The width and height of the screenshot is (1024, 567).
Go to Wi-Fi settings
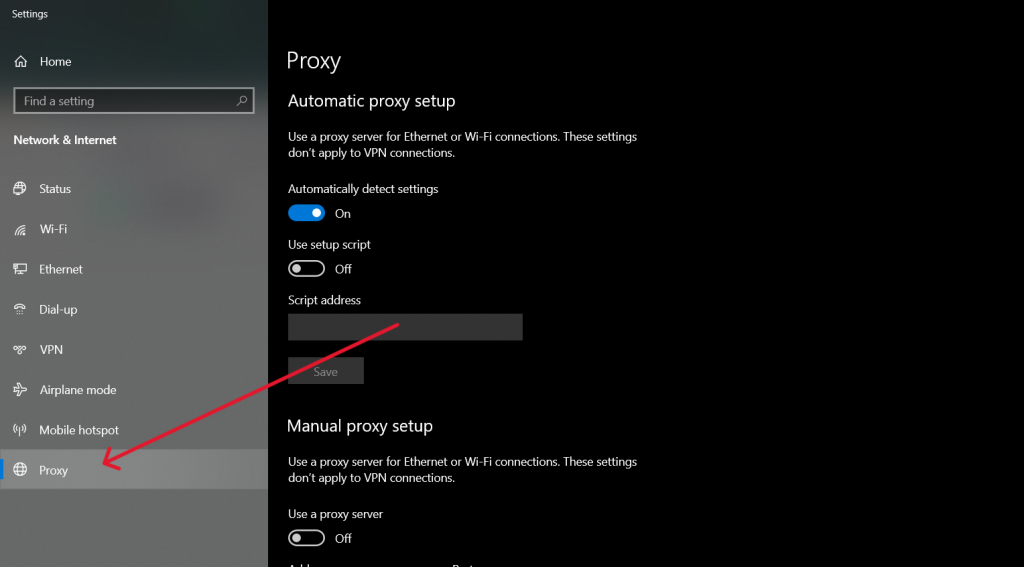134,229
